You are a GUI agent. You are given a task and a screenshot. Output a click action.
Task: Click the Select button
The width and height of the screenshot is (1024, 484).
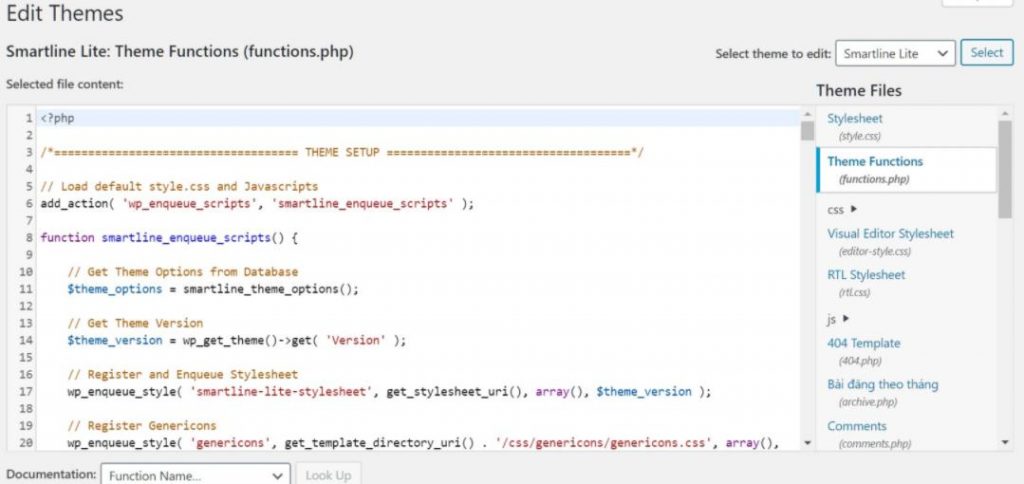click(986, 53)
